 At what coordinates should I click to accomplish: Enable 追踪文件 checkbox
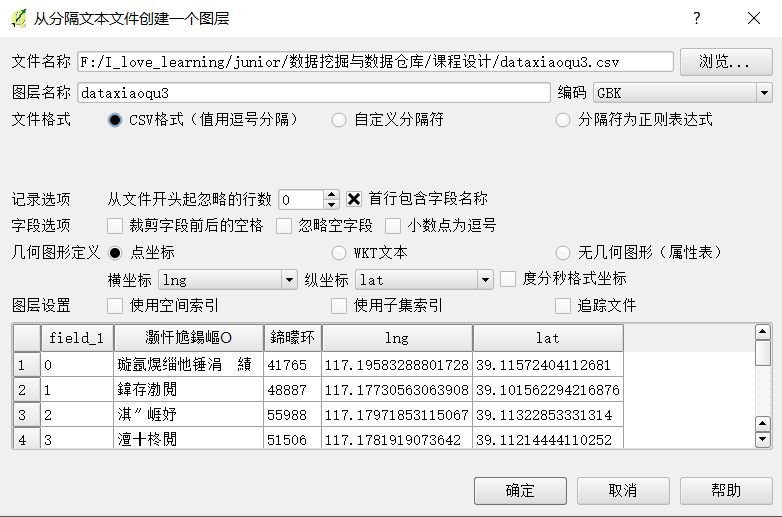pos(563,306)
